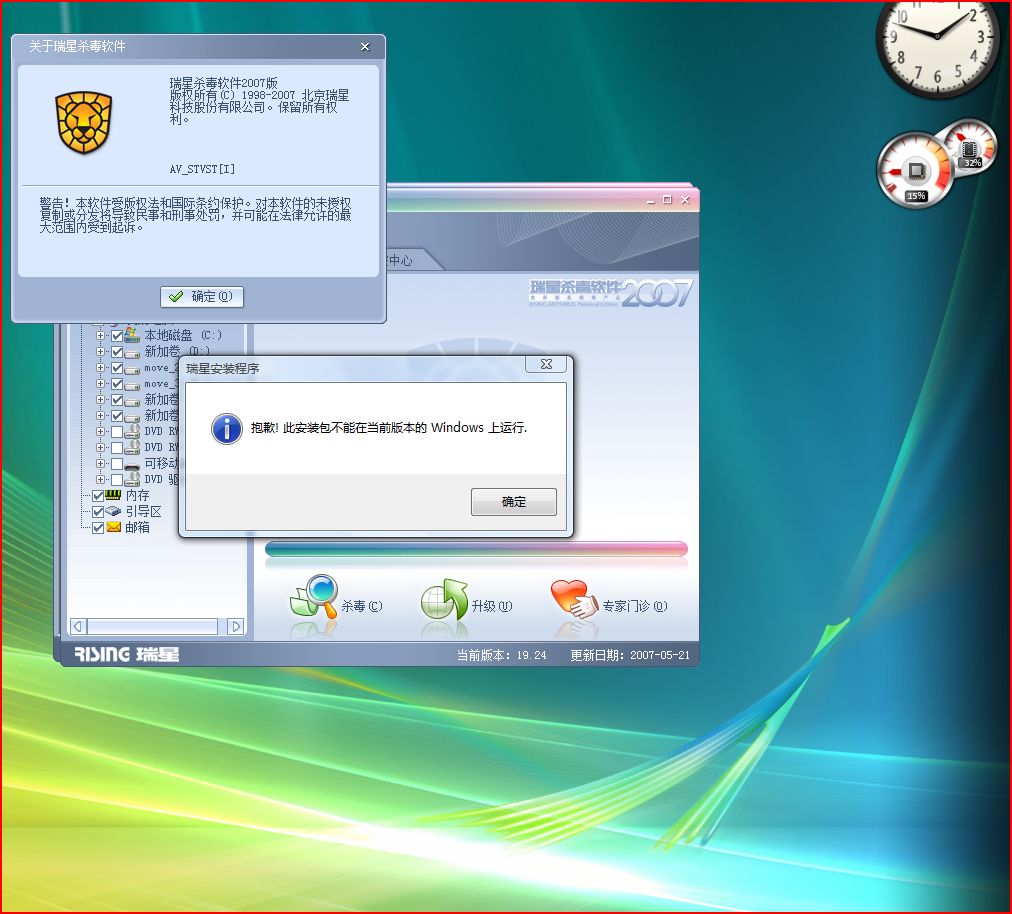This screenshot has height=914, width=1012.
Task: Check the DVD 驱 drive checkbox
Action: (117, 480)
